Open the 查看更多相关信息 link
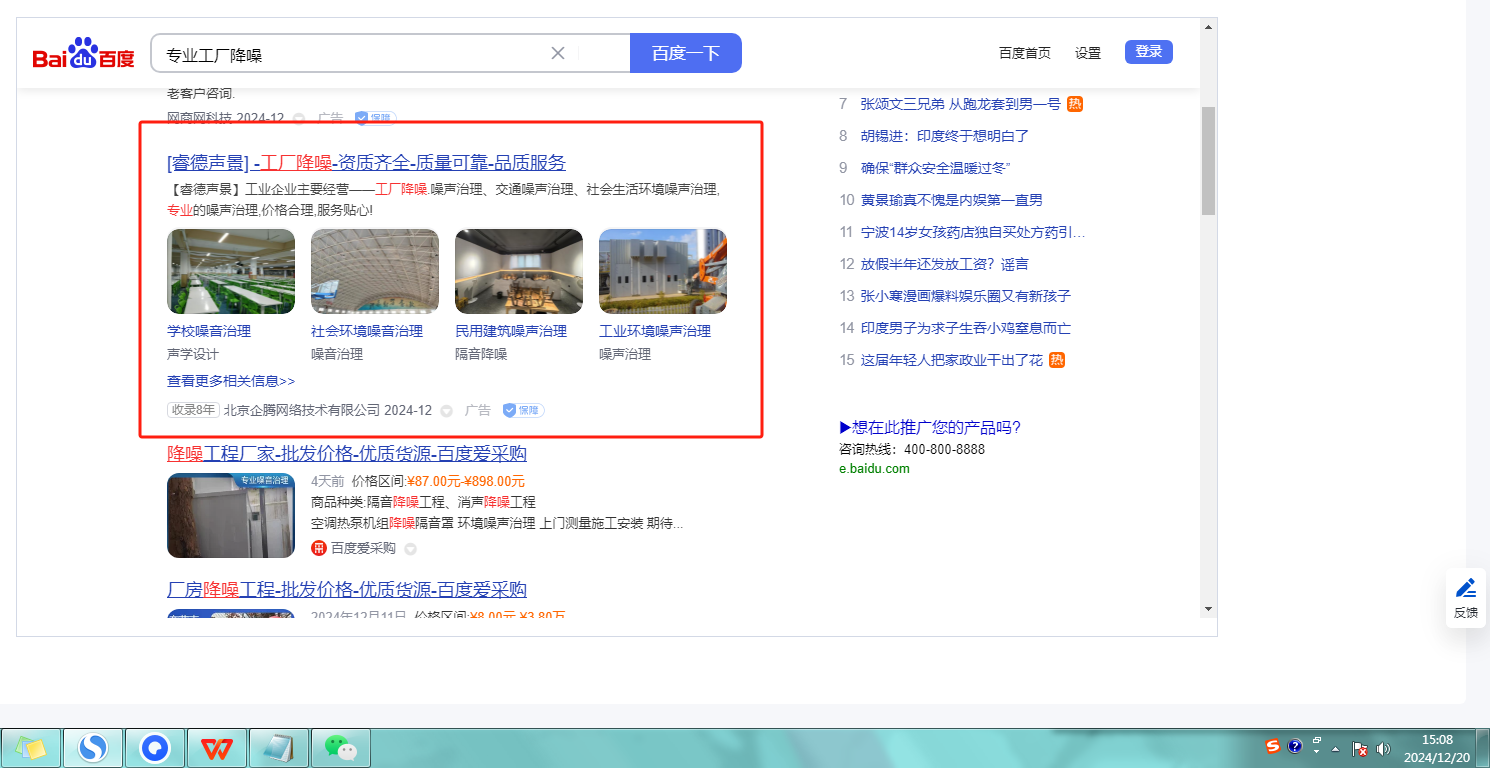This screenshot has height=768, width=1490. pyautogui.click(x=231, y=381)
